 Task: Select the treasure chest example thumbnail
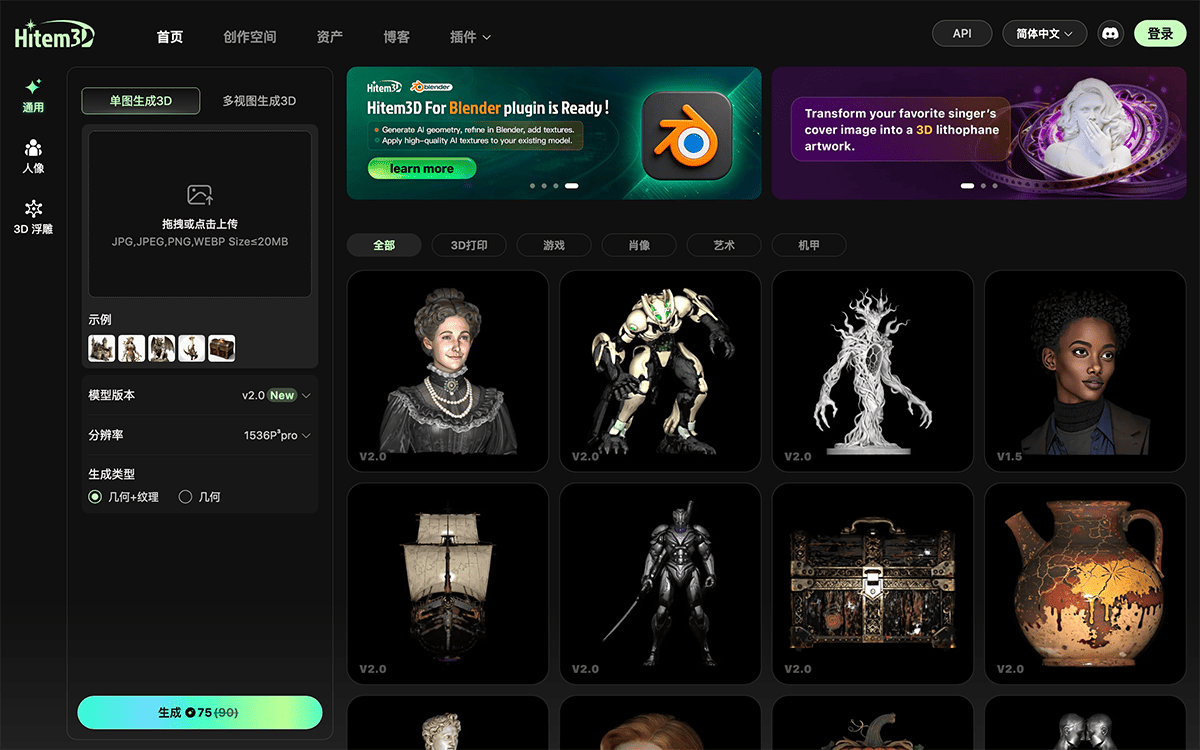[222, 348]
